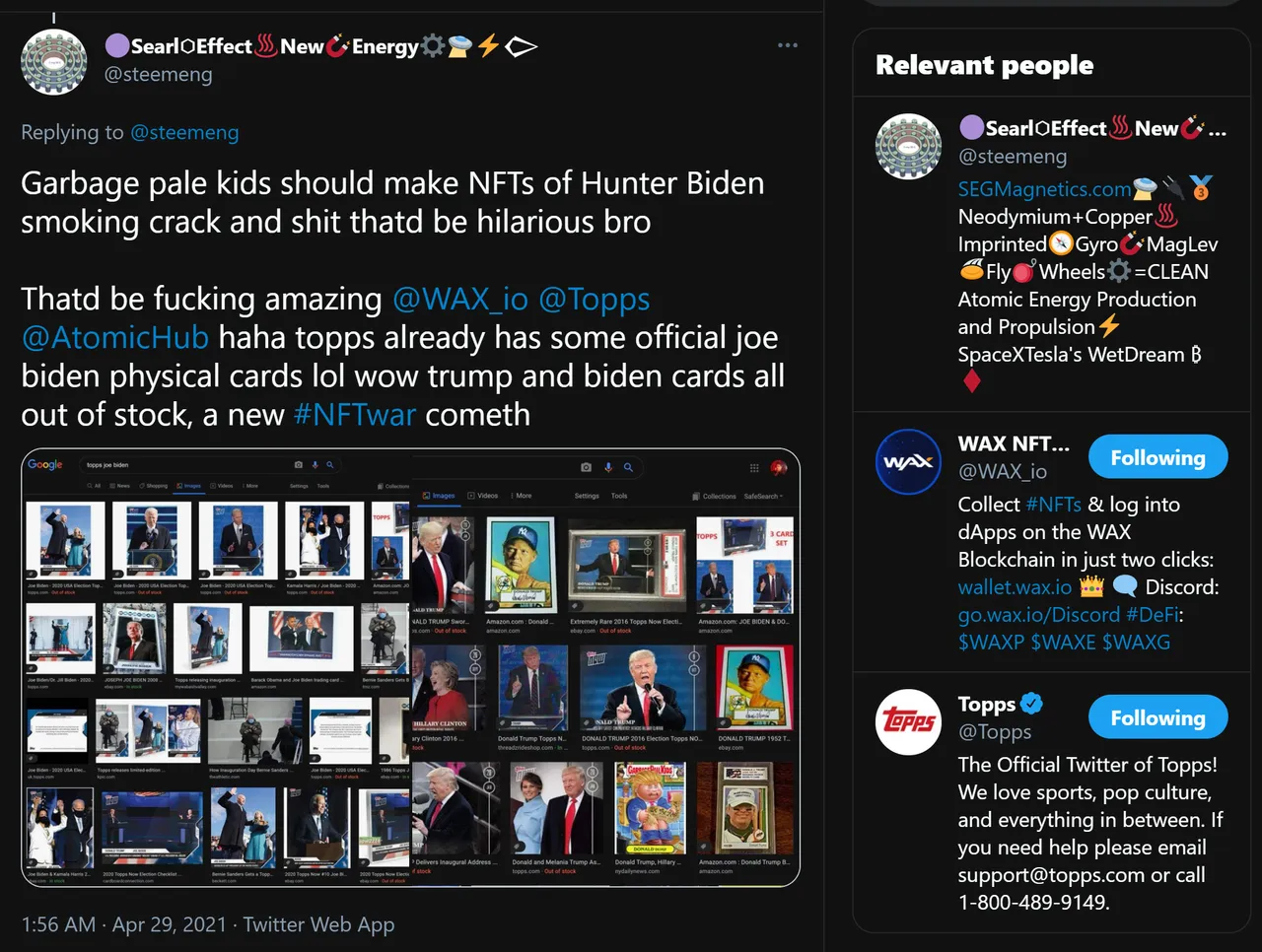1262x952 pixels.
Task: Open the Topps logo avatar in Relevant people
Action: (x=908, y=722)
